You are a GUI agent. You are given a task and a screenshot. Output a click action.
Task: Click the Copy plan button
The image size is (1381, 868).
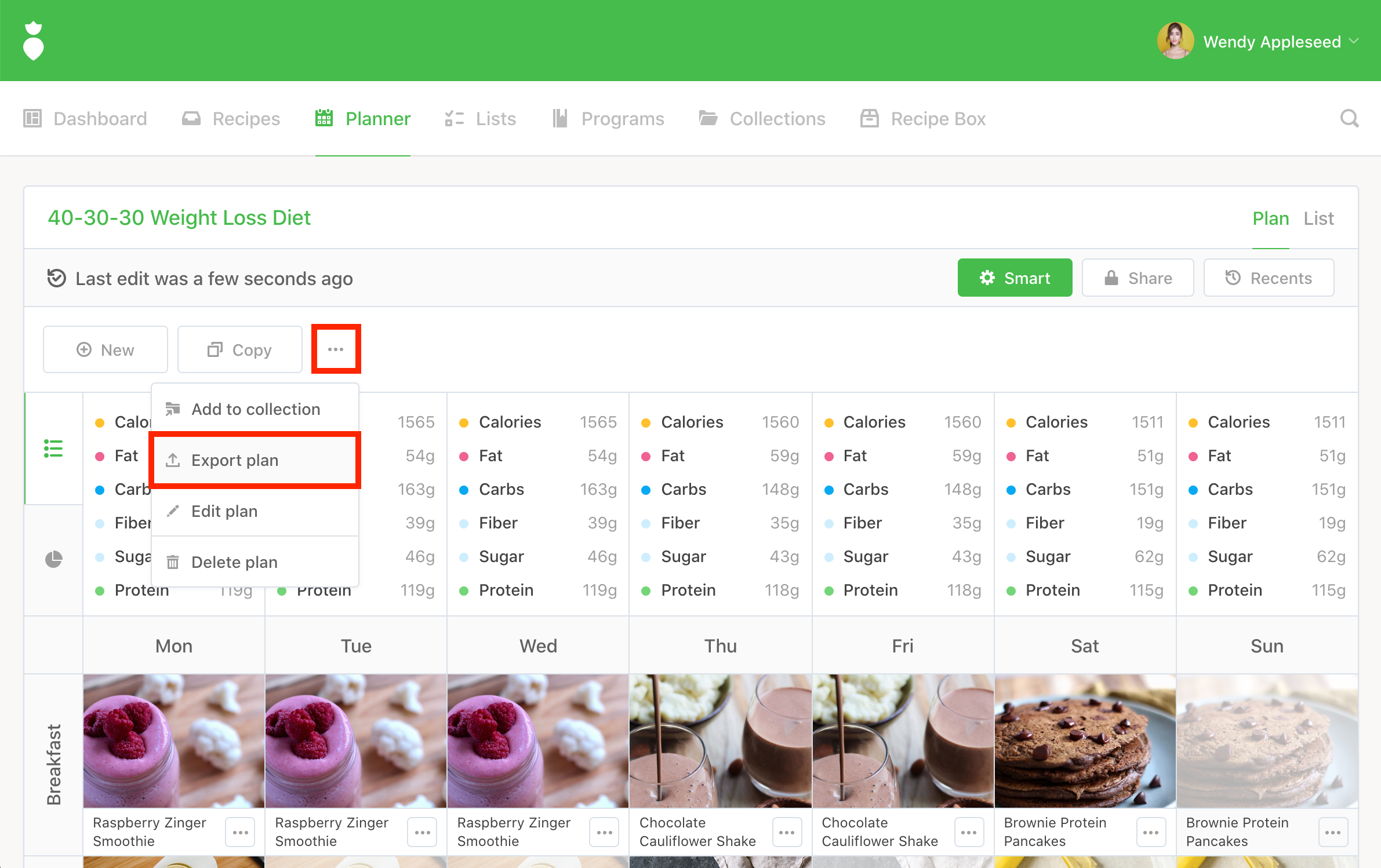(239, 350)
